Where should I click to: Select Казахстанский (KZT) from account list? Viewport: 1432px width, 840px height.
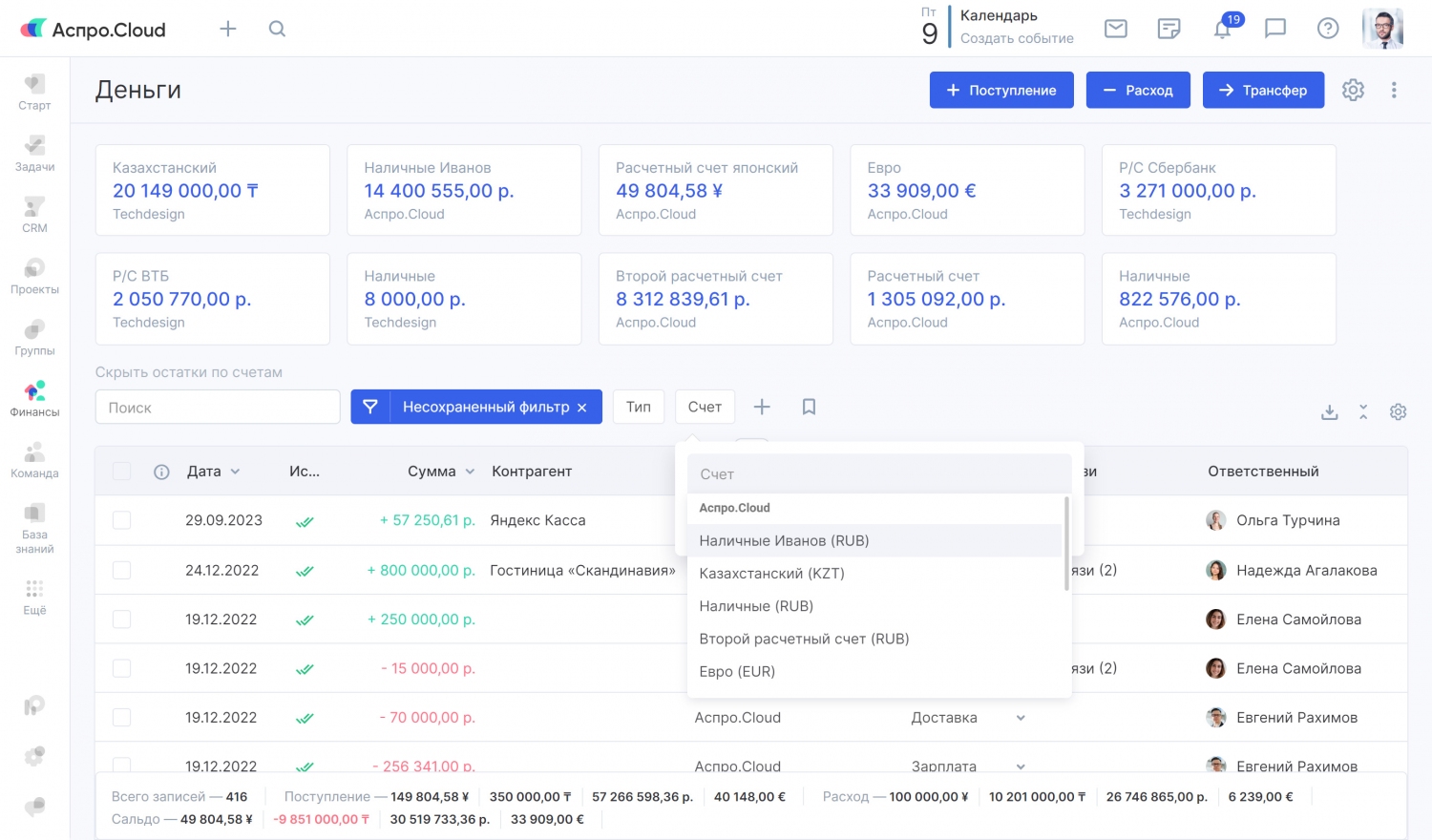point(771,574)
